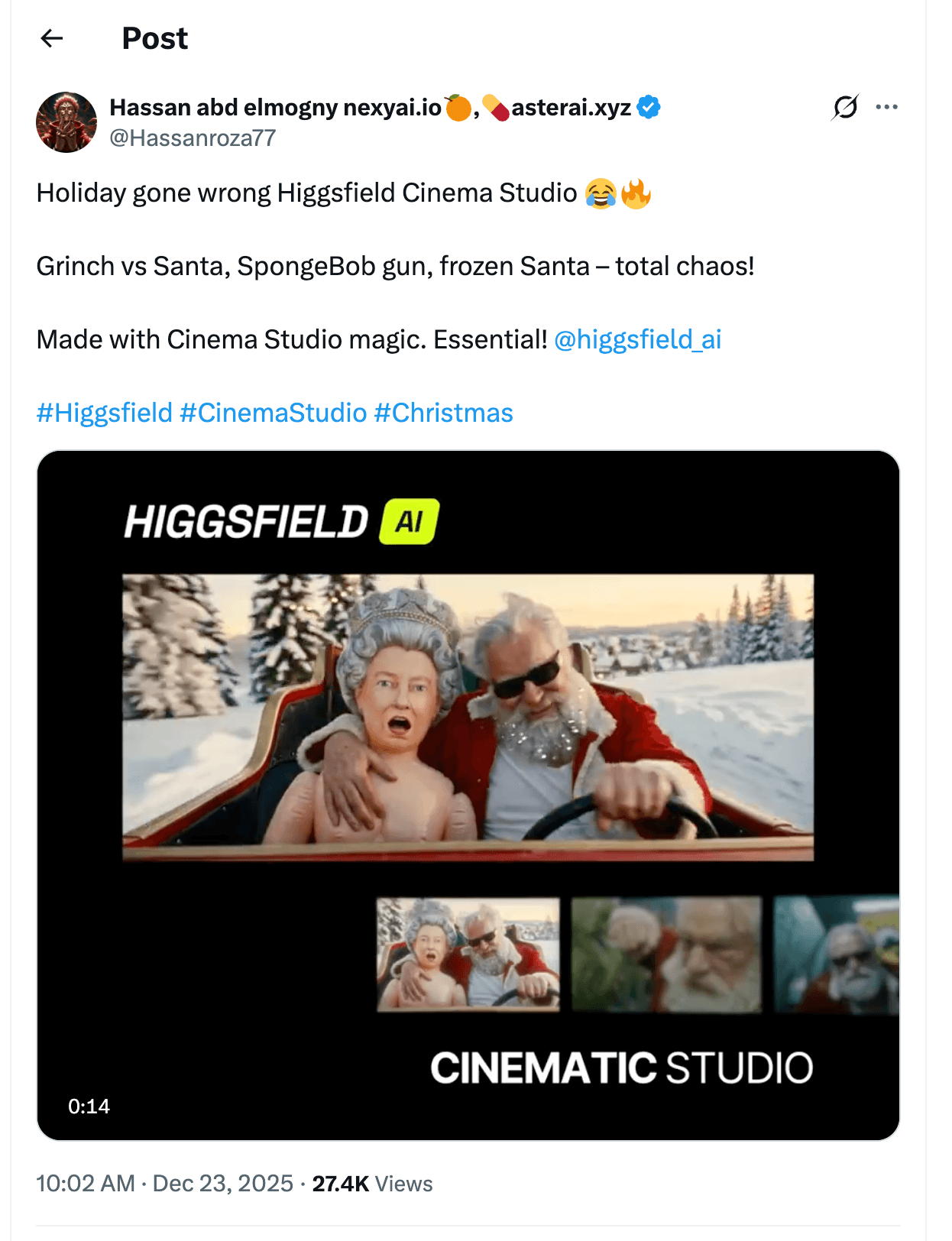Click the pill emoji in the display name

[496, 107]
